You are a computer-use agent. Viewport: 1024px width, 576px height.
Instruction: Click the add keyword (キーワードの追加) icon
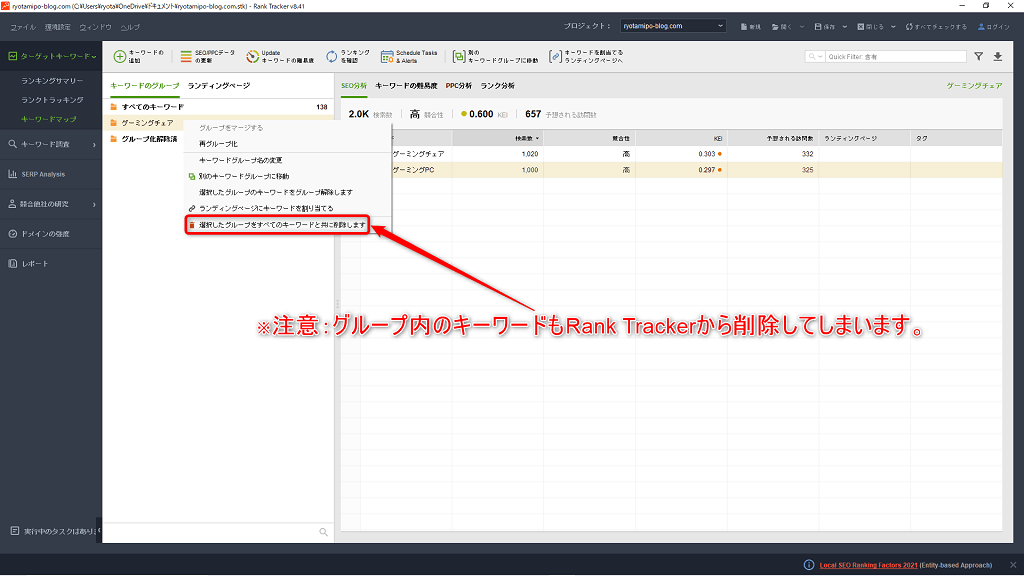click(119, 57)
